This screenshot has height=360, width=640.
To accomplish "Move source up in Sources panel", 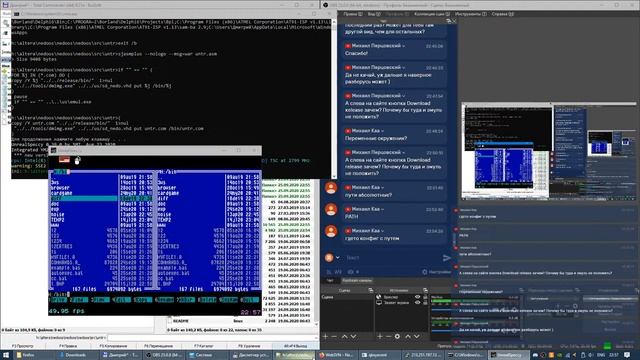I will pyautogui.click(x=407, y=336).
